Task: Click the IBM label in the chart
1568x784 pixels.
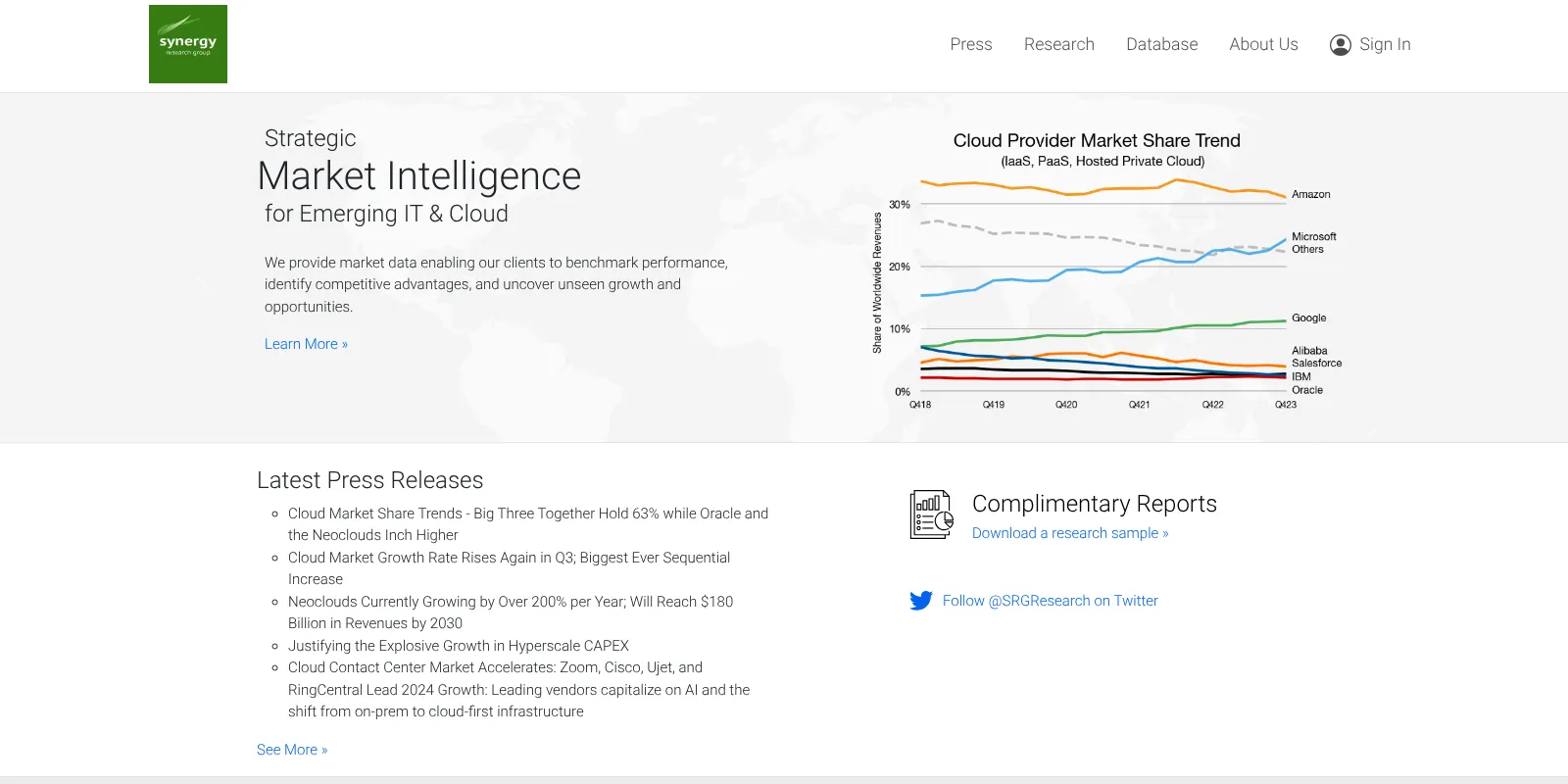Action: (1301, 376)
